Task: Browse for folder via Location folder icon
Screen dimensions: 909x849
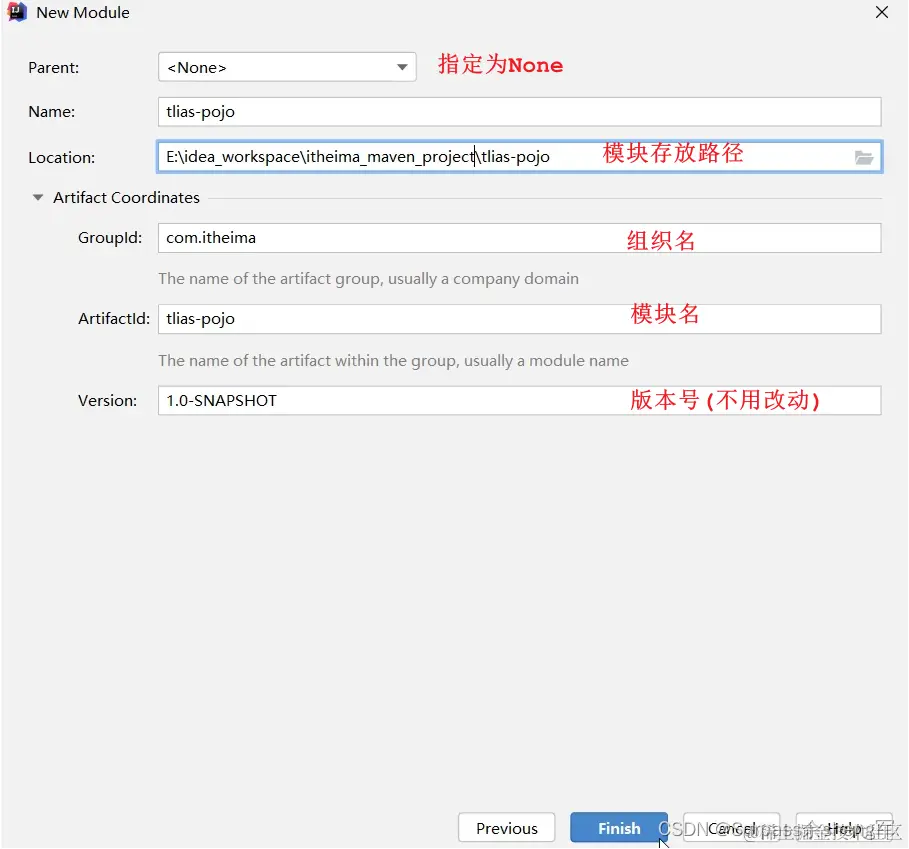Action: (864, 157)
